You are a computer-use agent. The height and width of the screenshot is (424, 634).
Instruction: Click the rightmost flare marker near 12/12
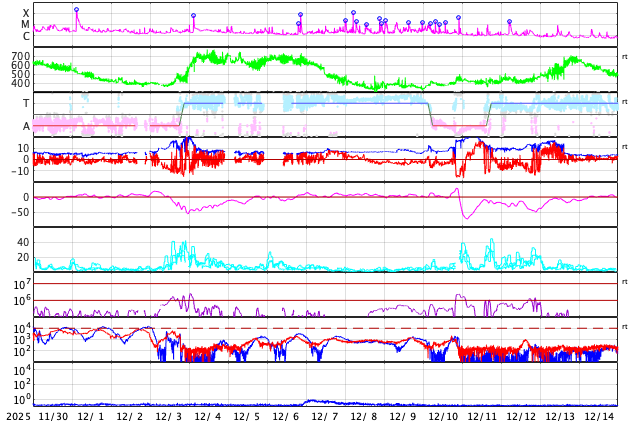509,22
